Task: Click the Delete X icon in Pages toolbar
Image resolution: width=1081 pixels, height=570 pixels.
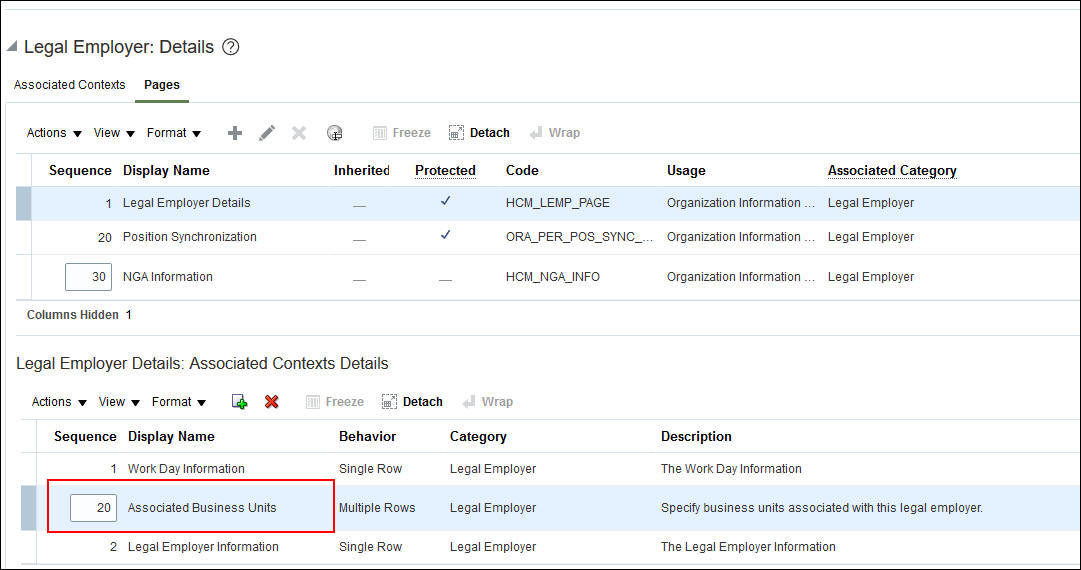Action: coord(299,133)
